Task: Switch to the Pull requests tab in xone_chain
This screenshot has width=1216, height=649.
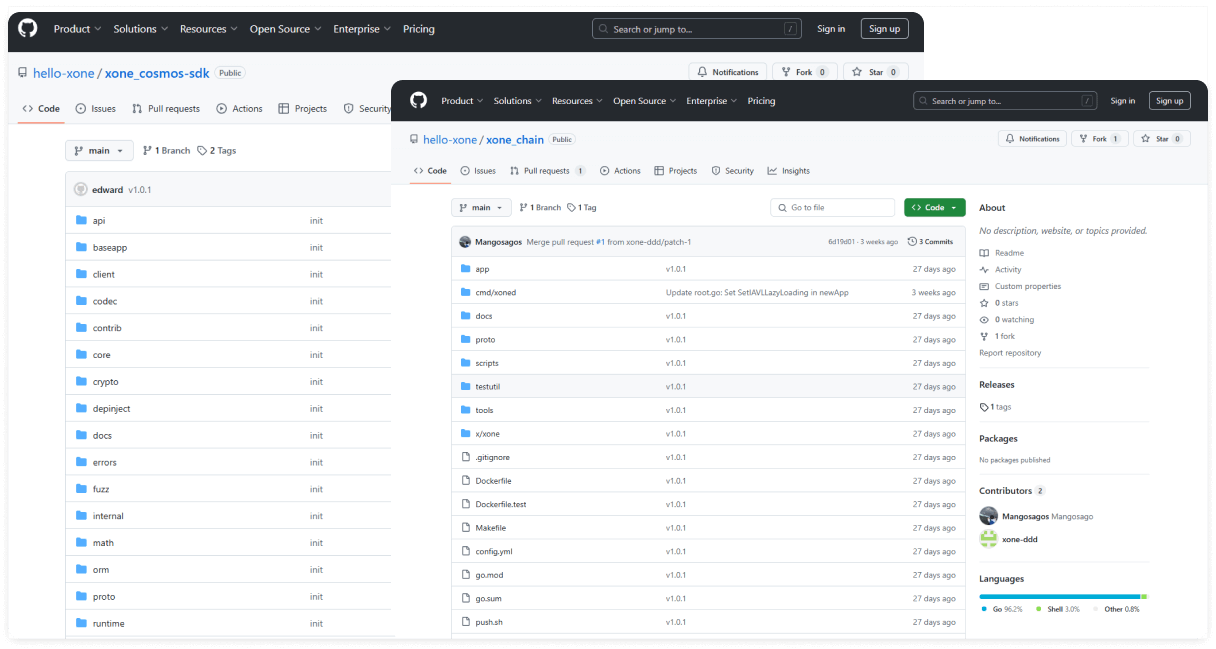Action: coord(546,171)
